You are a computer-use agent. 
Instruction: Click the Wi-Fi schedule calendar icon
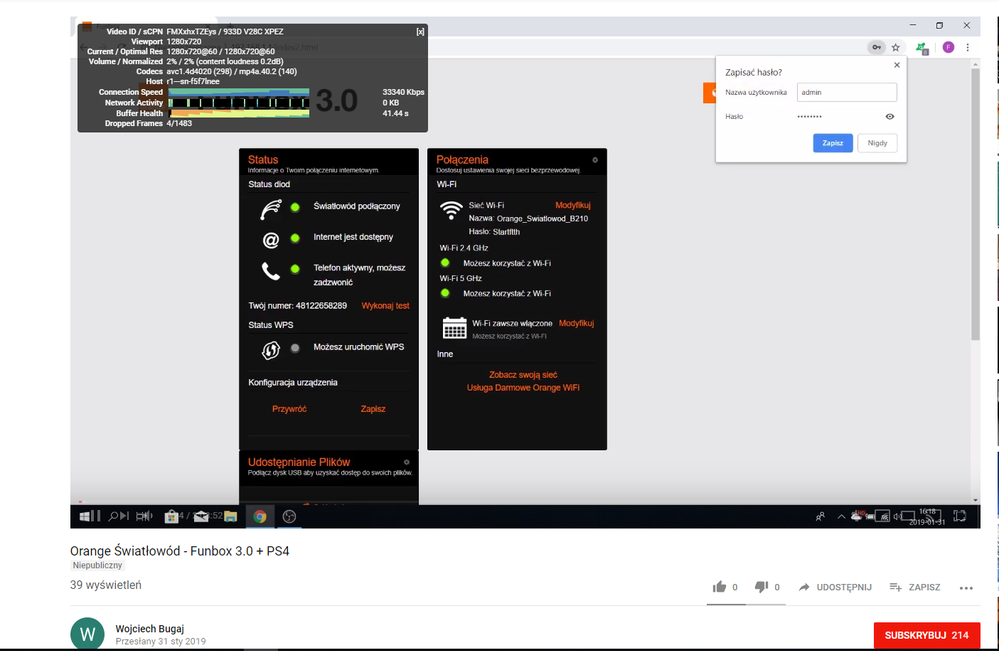[454, 327]
